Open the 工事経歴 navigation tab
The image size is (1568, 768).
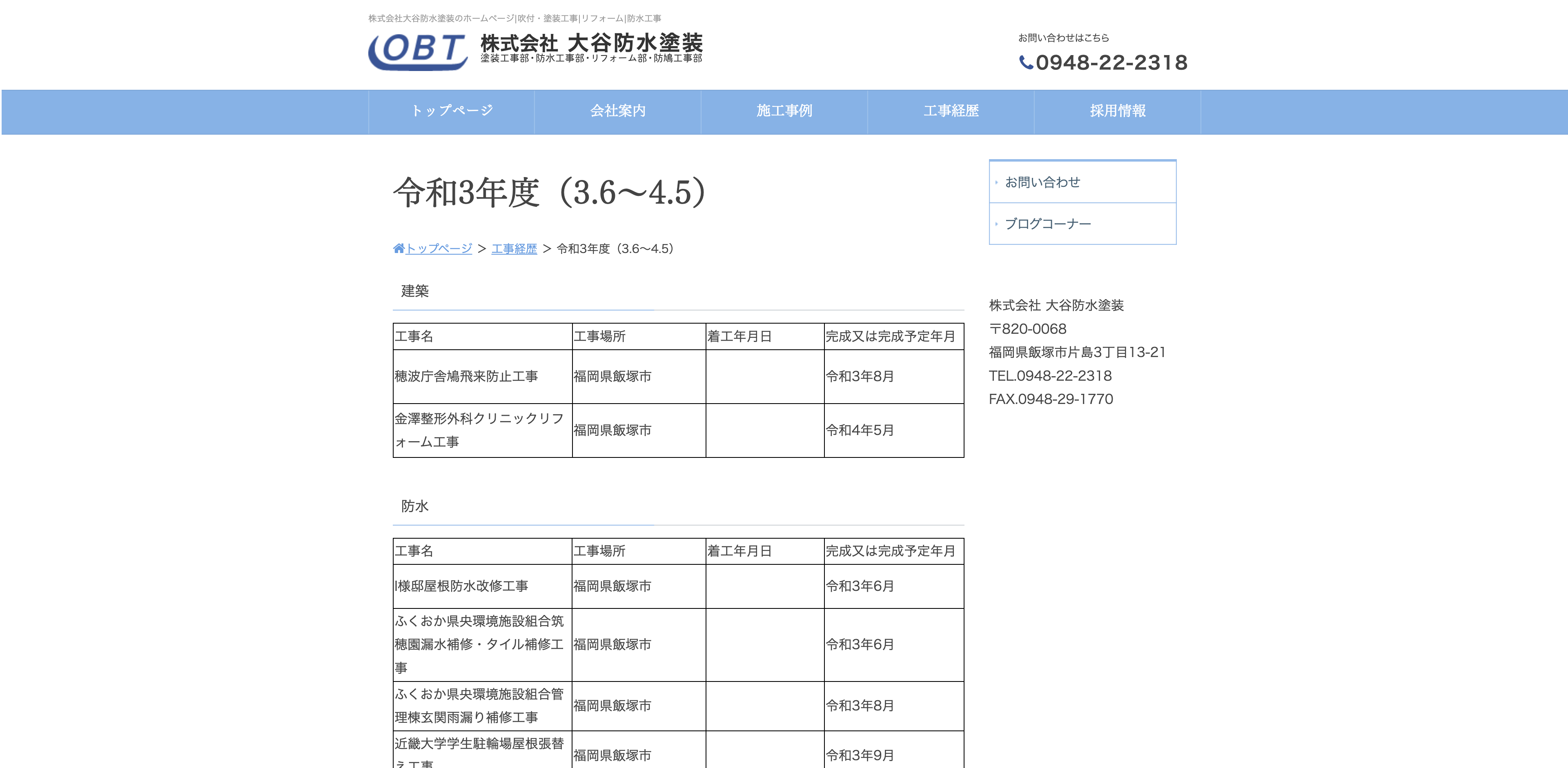(951, 112)
